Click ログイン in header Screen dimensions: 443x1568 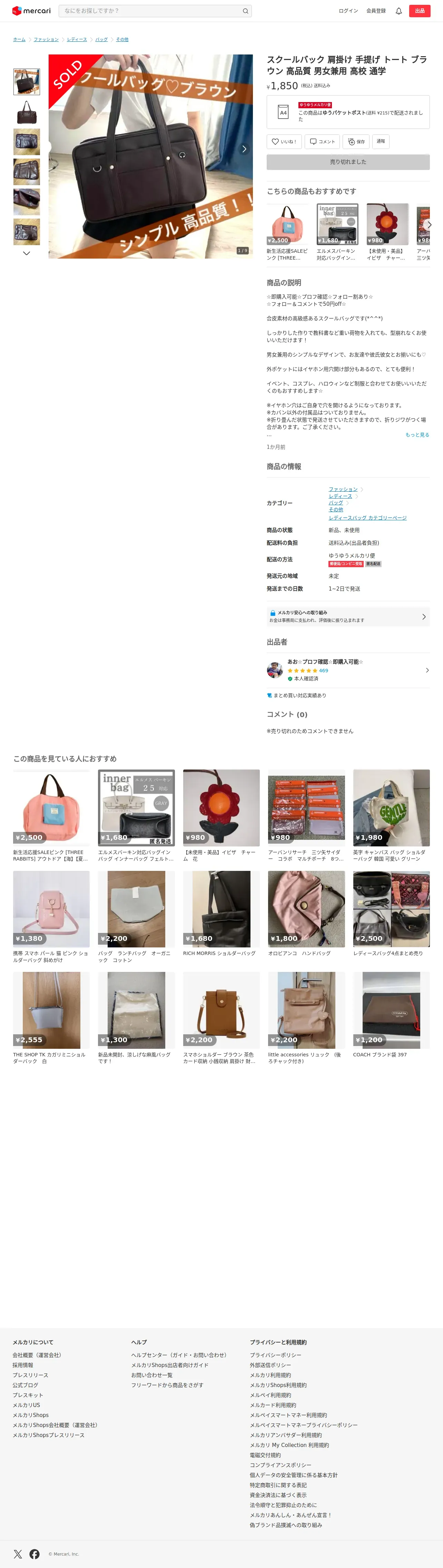click(348, 11)
